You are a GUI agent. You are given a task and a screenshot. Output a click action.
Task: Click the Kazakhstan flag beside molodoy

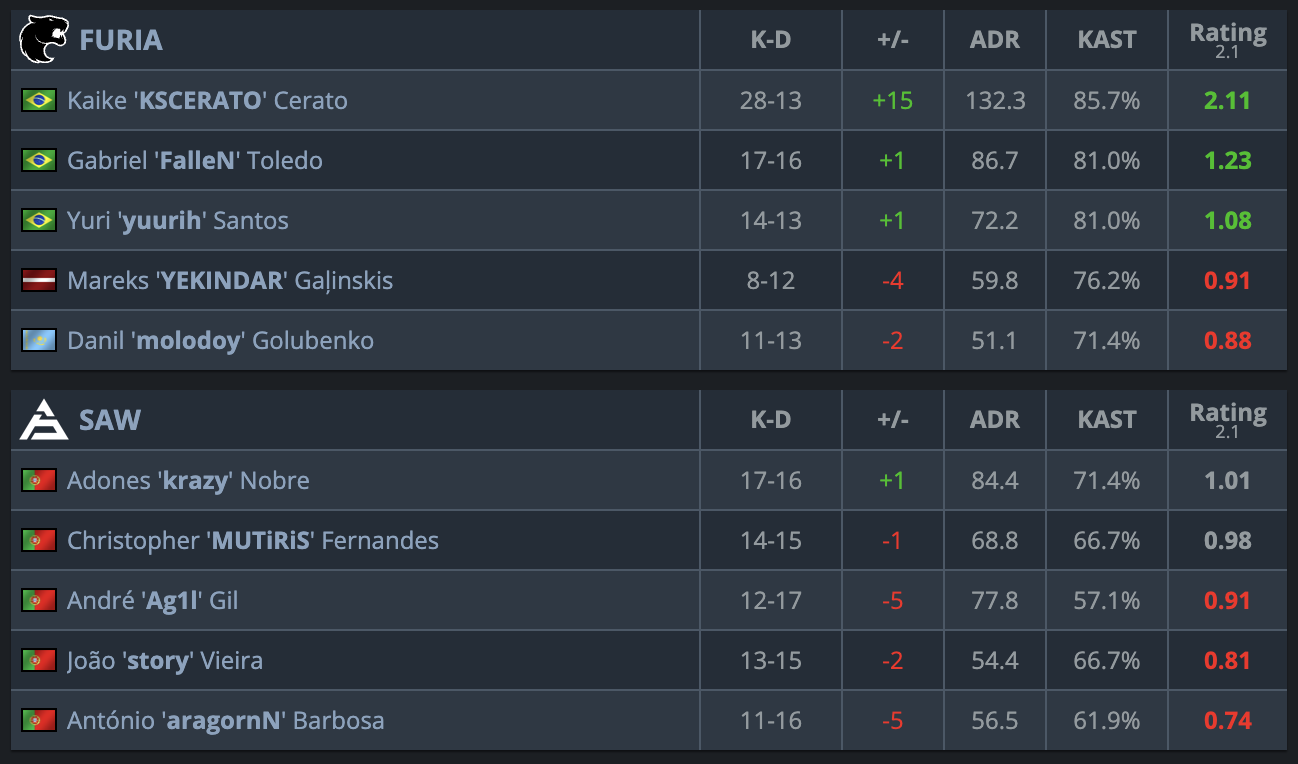click(39, 340)
